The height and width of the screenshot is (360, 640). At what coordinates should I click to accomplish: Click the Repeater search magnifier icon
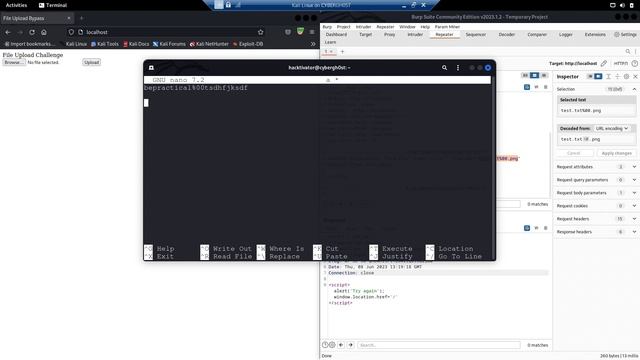pyautogui.click(x=628, y=51)
